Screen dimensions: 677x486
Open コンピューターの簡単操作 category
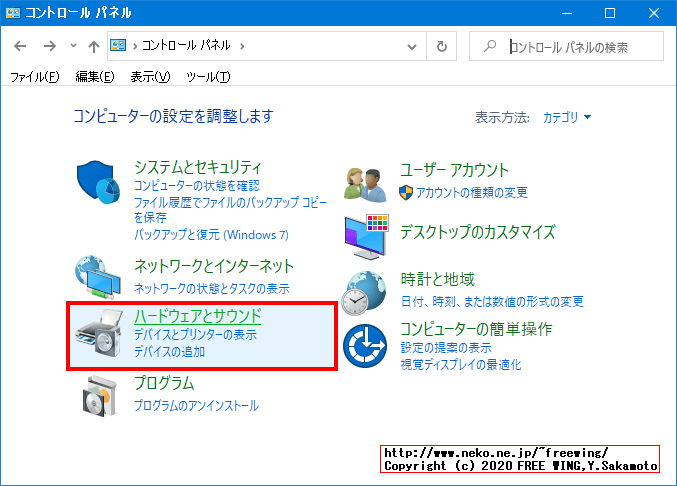(x=476, y=329)
